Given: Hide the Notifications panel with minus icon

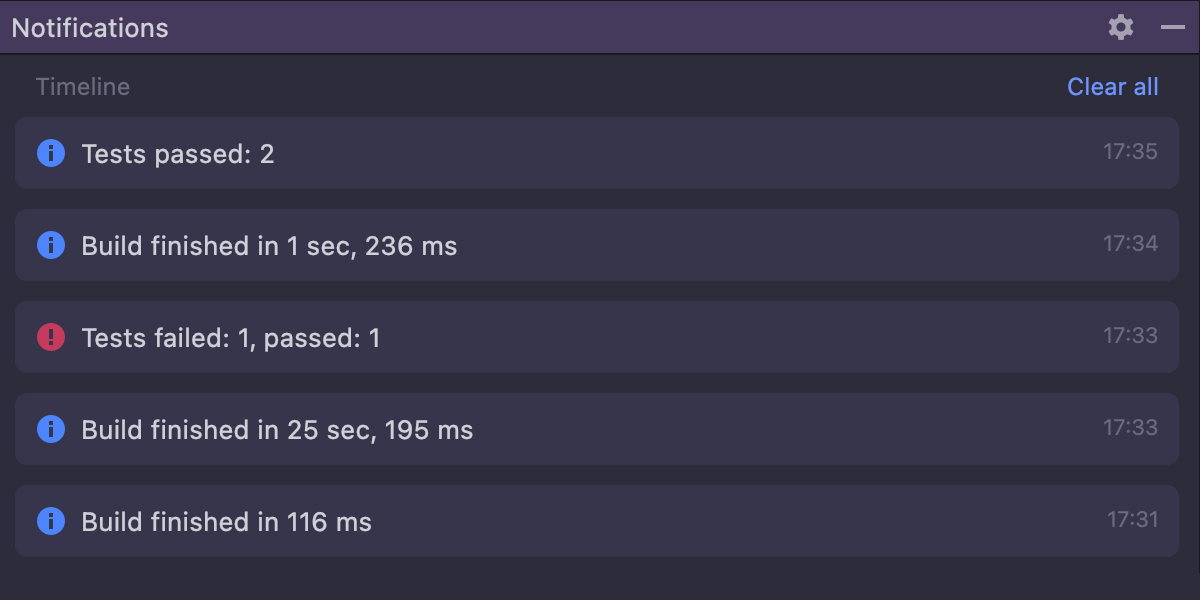Looking at the screenshot, I should pyautogui.click(x=1172, y=27).
